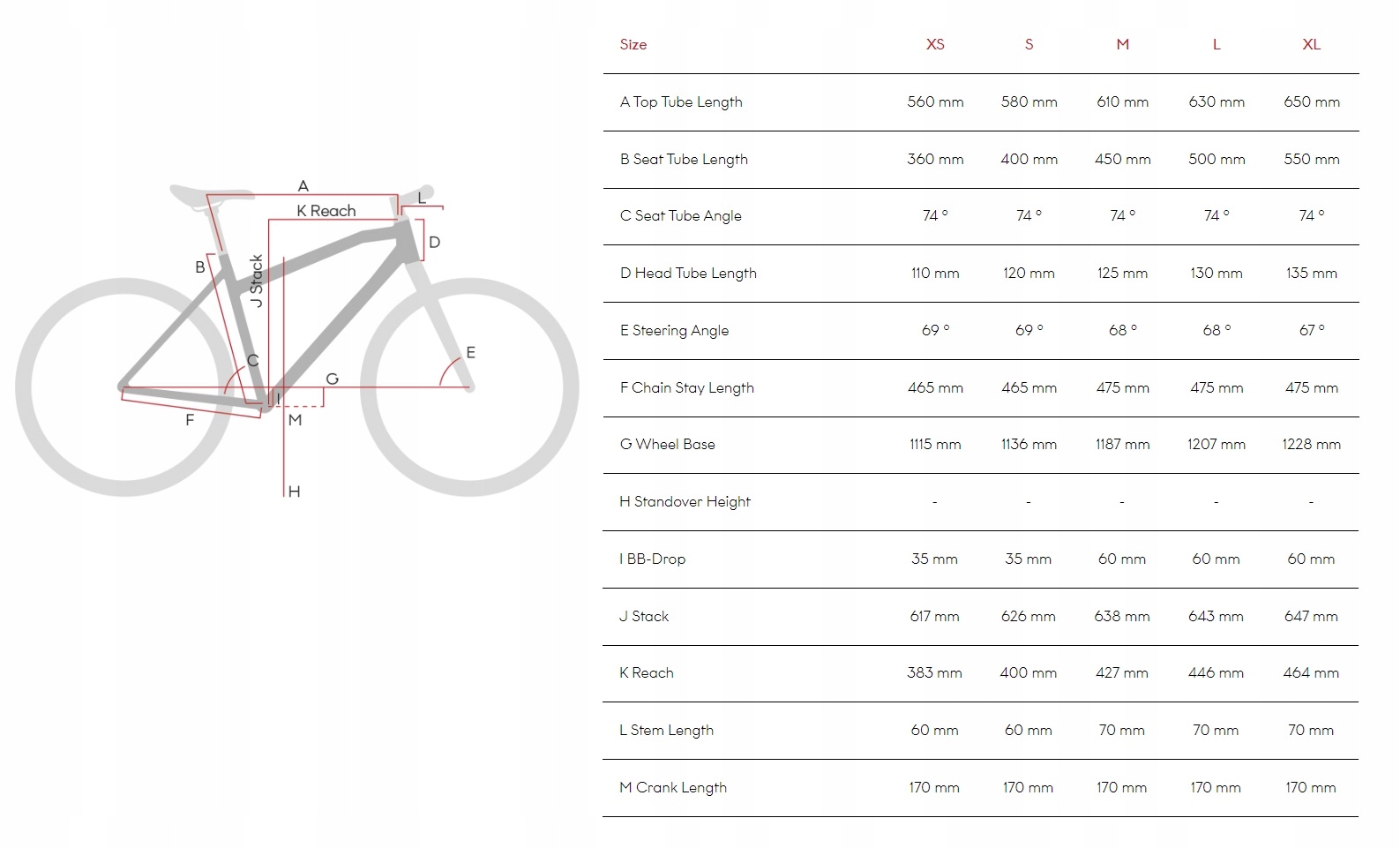Viewport: 1400px width, 848px height.
Task: Click the letter F chain stay marker
Action: pyautogui.click(x=190, y=420)
